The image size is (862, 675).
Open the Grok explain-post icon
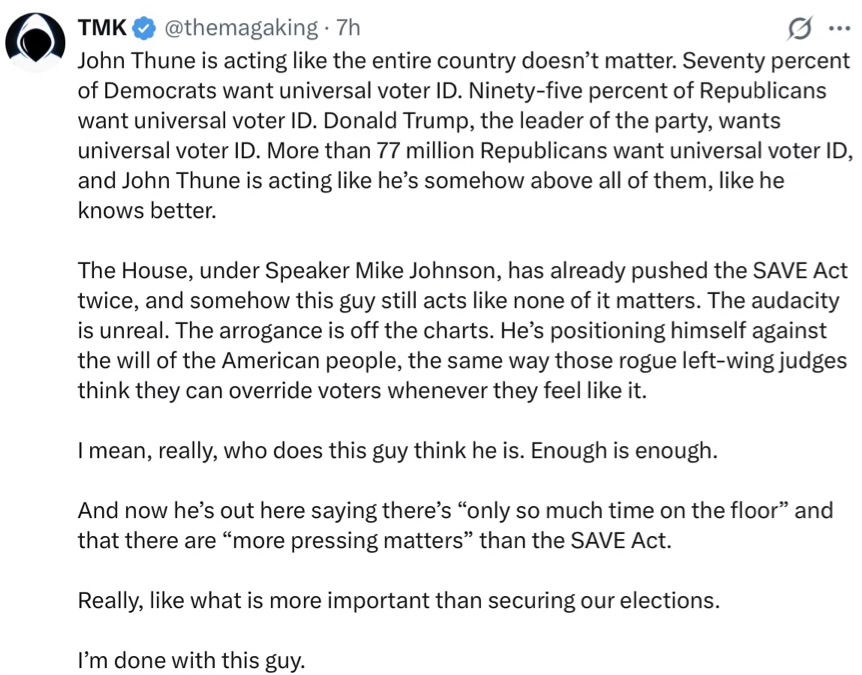(799, 31)
